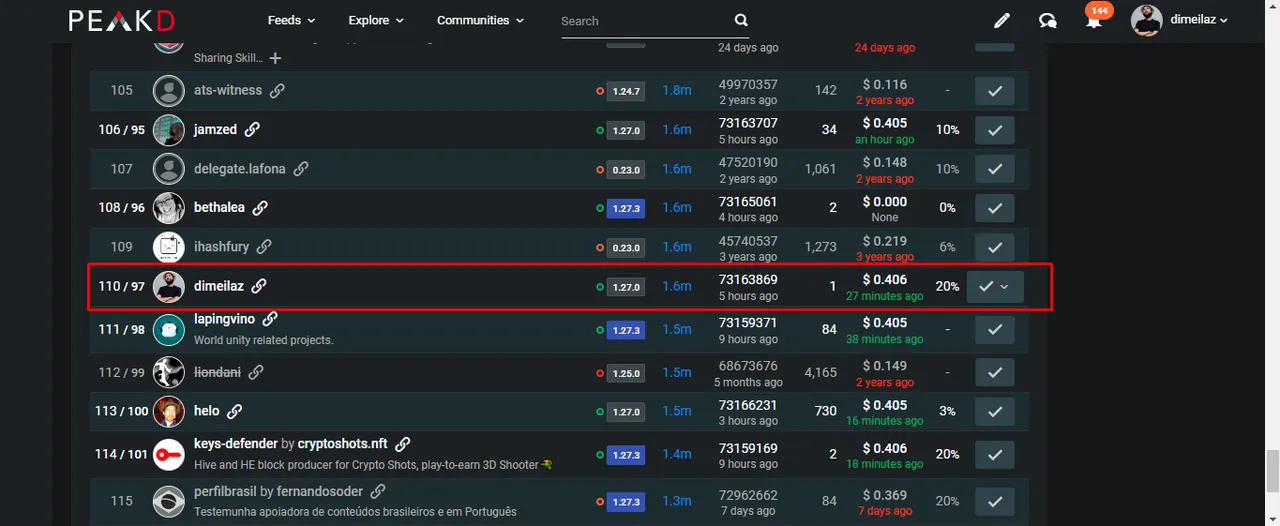Click the 1.8m votes value for ats-witness
Image resolution: width=1280 pixels, height=526 pixels.
pos(677,91)
